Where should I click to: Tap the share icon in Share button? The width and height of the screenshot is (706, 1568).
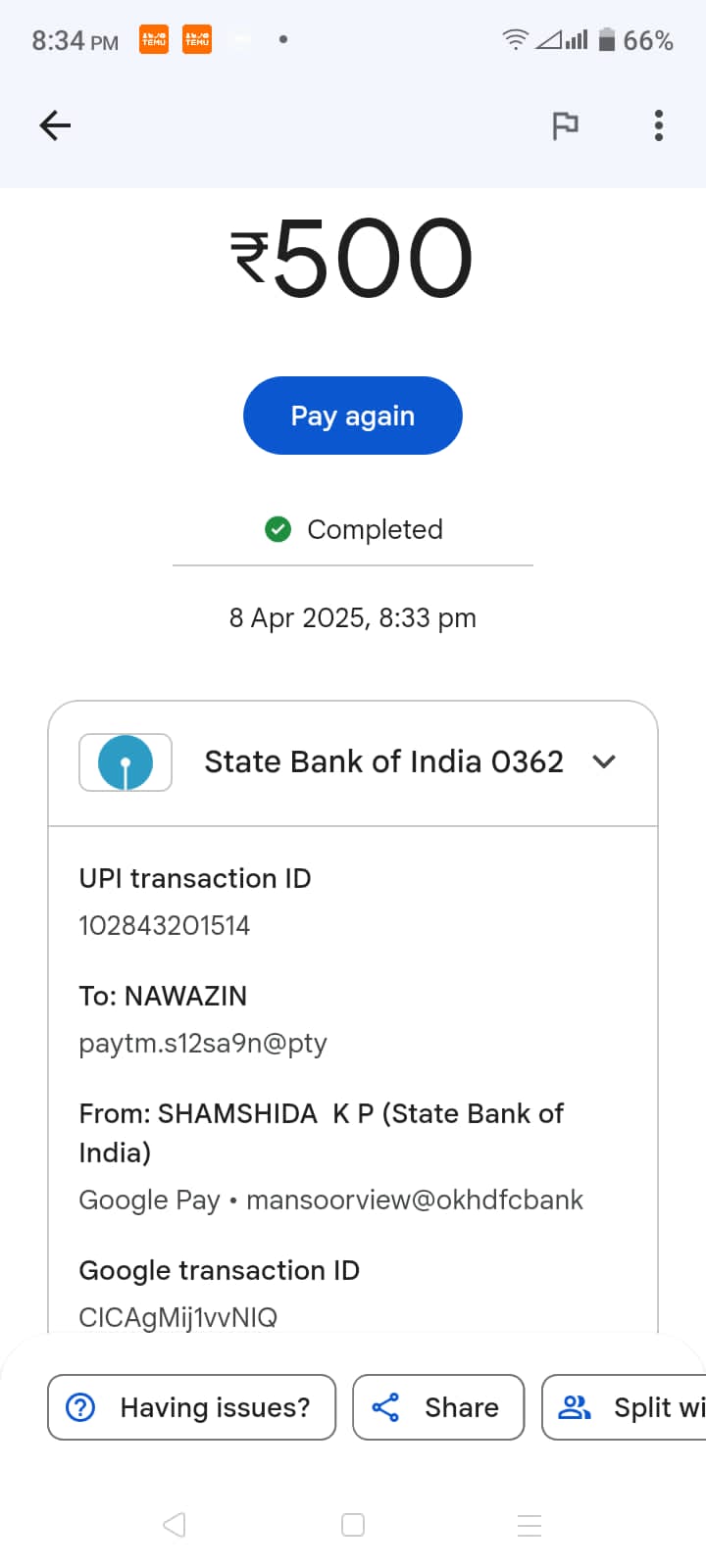point(385,1407)
